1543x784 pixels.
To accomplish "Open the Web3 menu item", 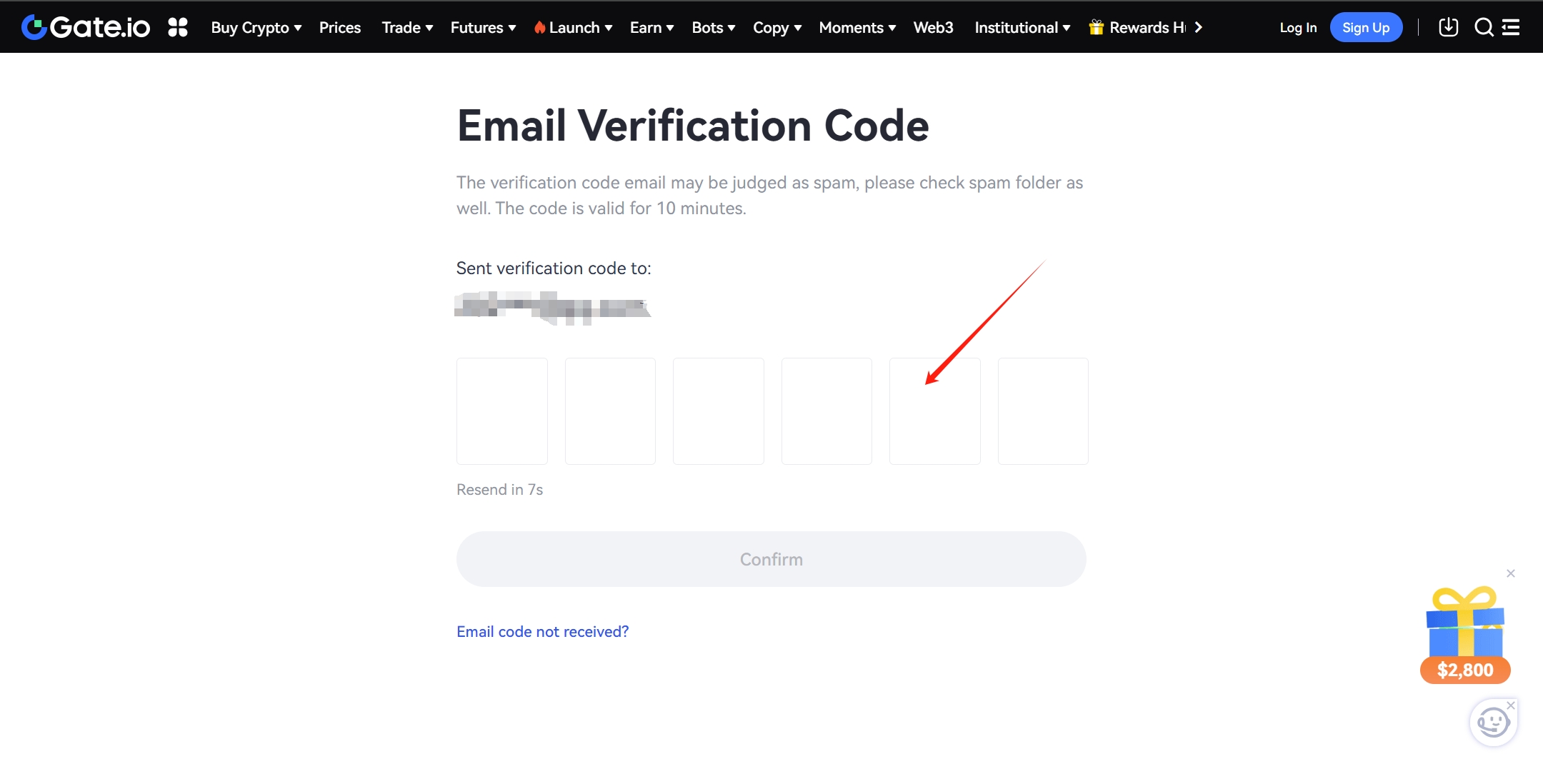I will (933, 27).
